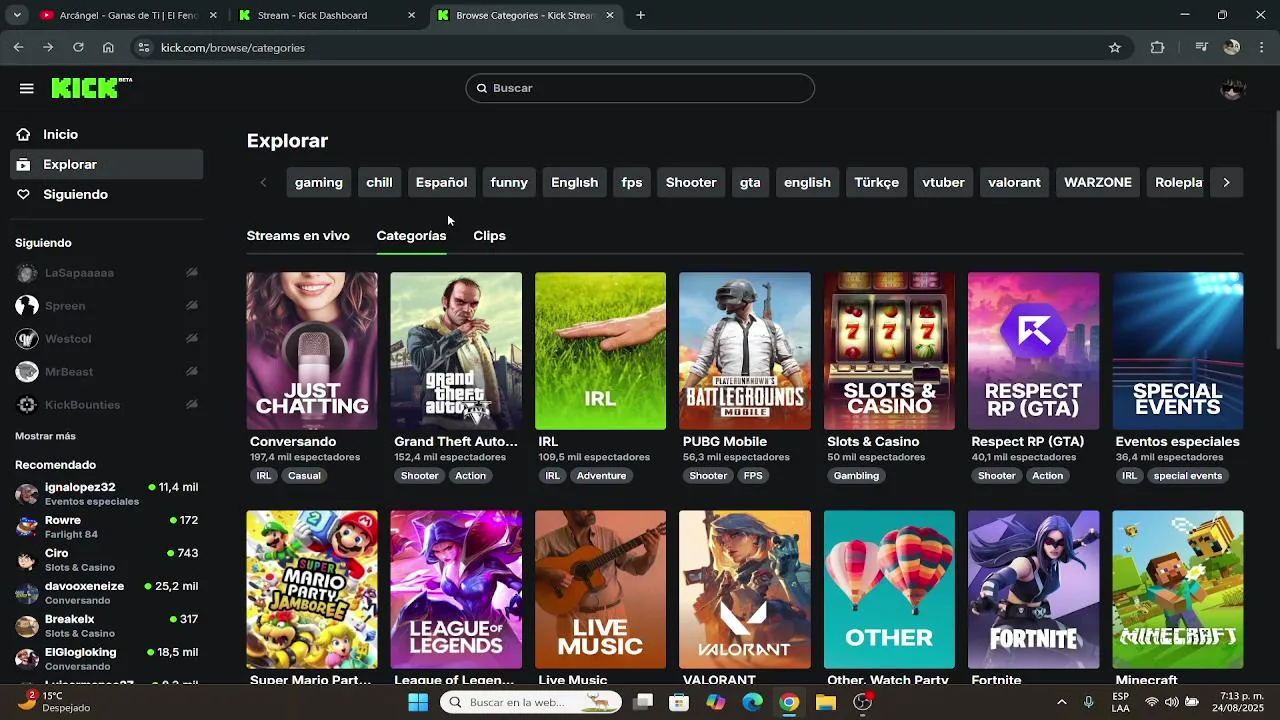Screen dimensions: 1280x720
Task: Open Super Mario Party Jamboree thumbnail
Action: (x=312, y=589)
